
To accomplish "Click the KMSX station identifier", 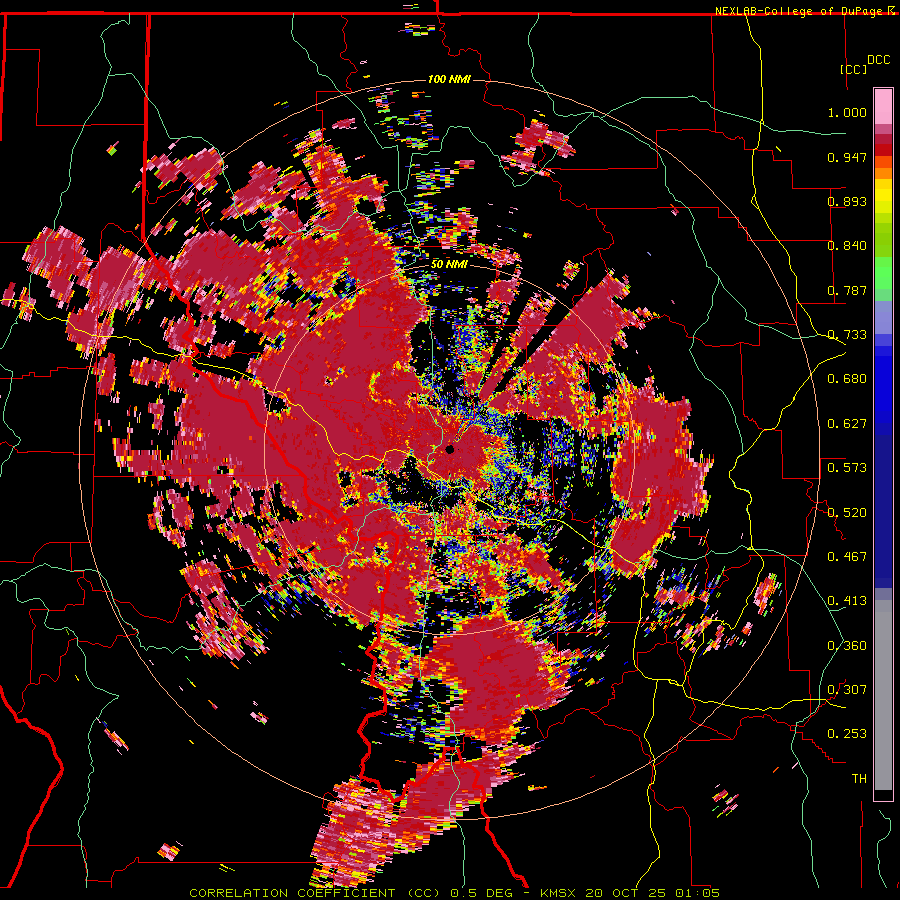I will (558, 893).
